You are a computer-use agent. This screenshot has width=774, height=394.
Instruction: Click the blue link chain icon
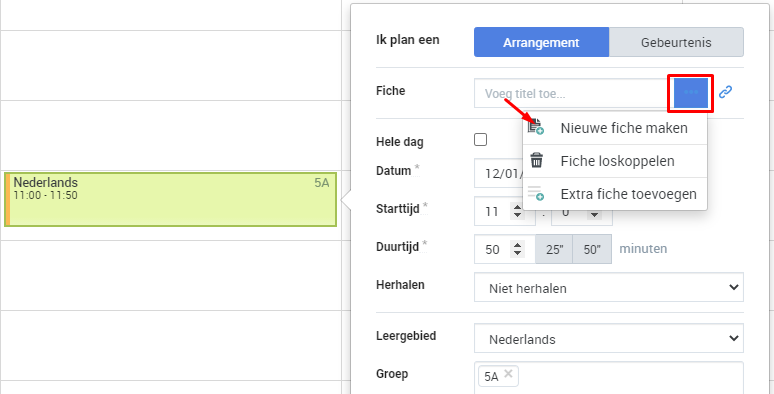(x=725, y=92)
